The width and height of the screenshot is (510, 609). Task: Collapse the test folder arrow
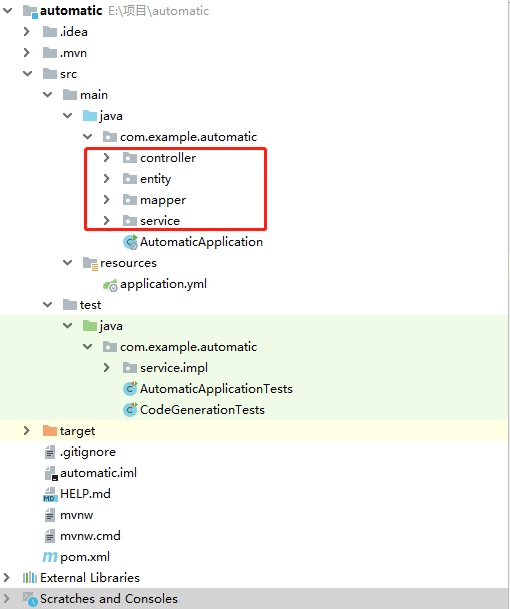[48, 304]
